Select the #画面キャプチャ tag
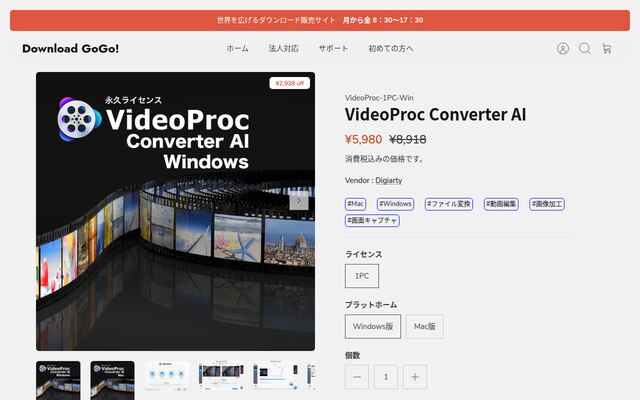640x400 pixels. [x=372, y=220]
